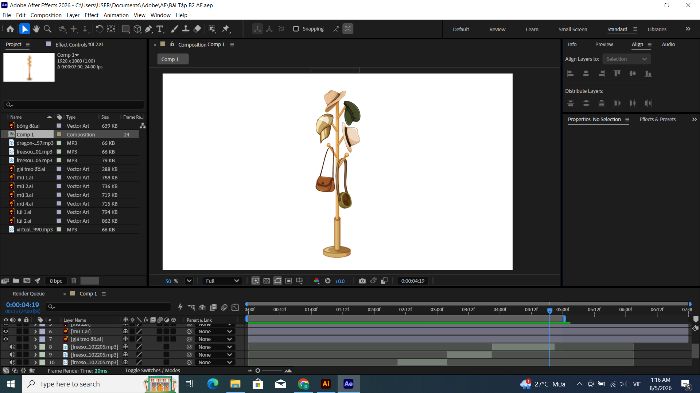Select the Pen tool

pos(149,29)
